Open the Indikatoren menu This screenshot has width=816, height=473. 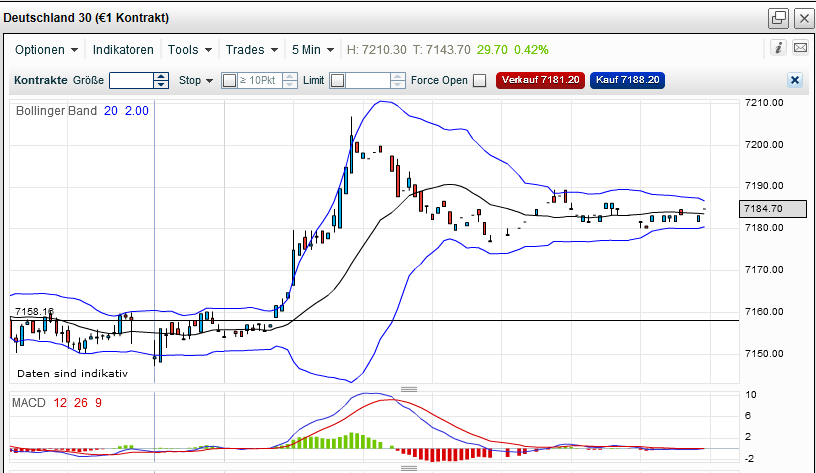pyautogui.click(x=123, y=50)
